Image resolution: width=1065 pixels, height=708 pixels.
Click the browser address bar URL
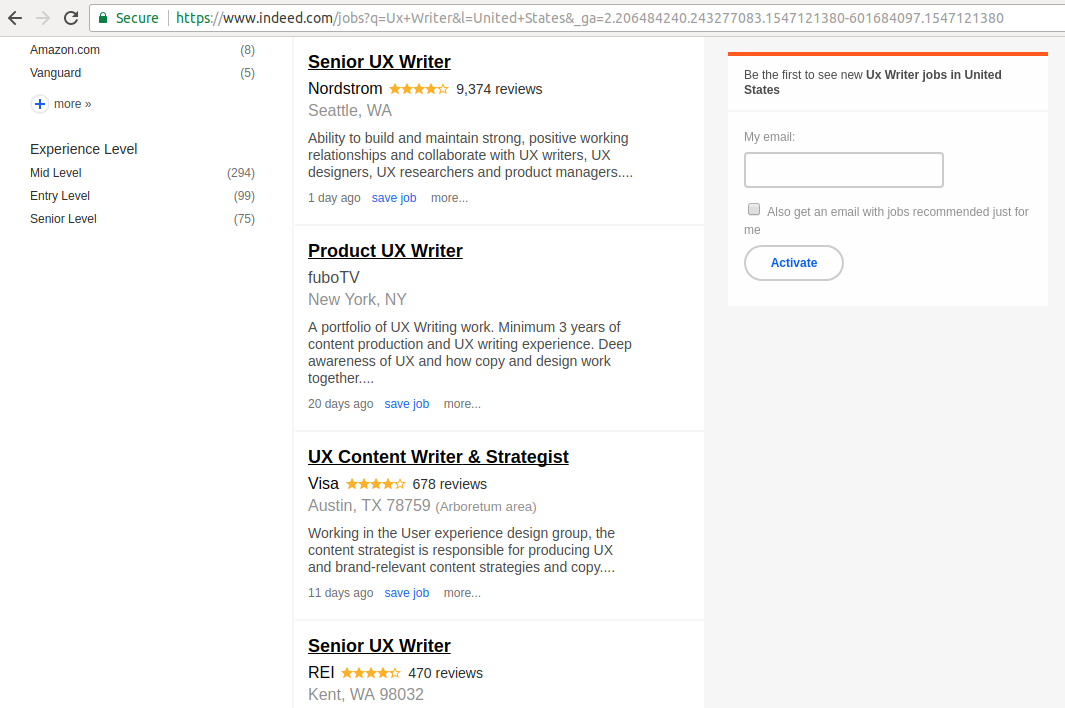(x=590, y=18)
